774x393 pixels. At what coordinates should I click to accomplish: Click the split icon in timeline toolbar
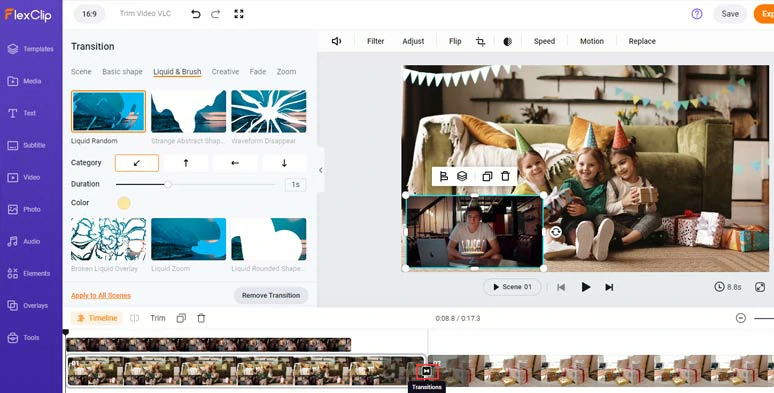click(134, 318)
